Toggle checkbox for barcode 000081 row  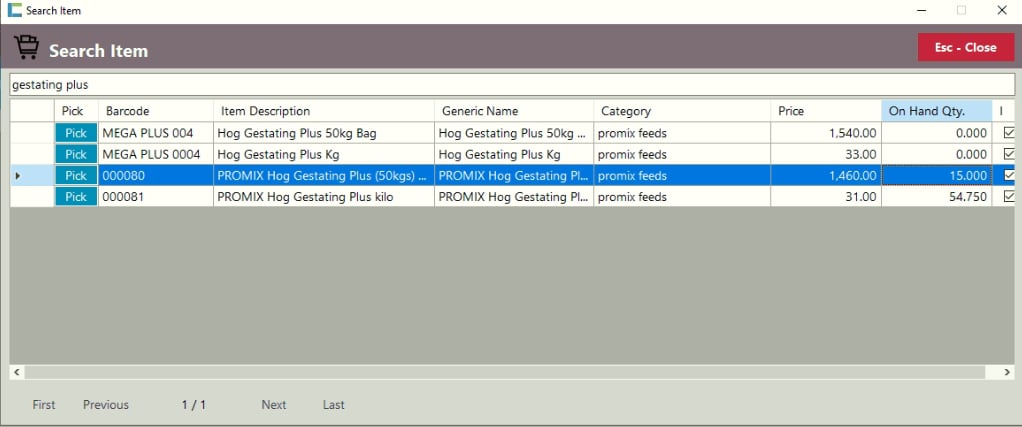pos(1008,197)
